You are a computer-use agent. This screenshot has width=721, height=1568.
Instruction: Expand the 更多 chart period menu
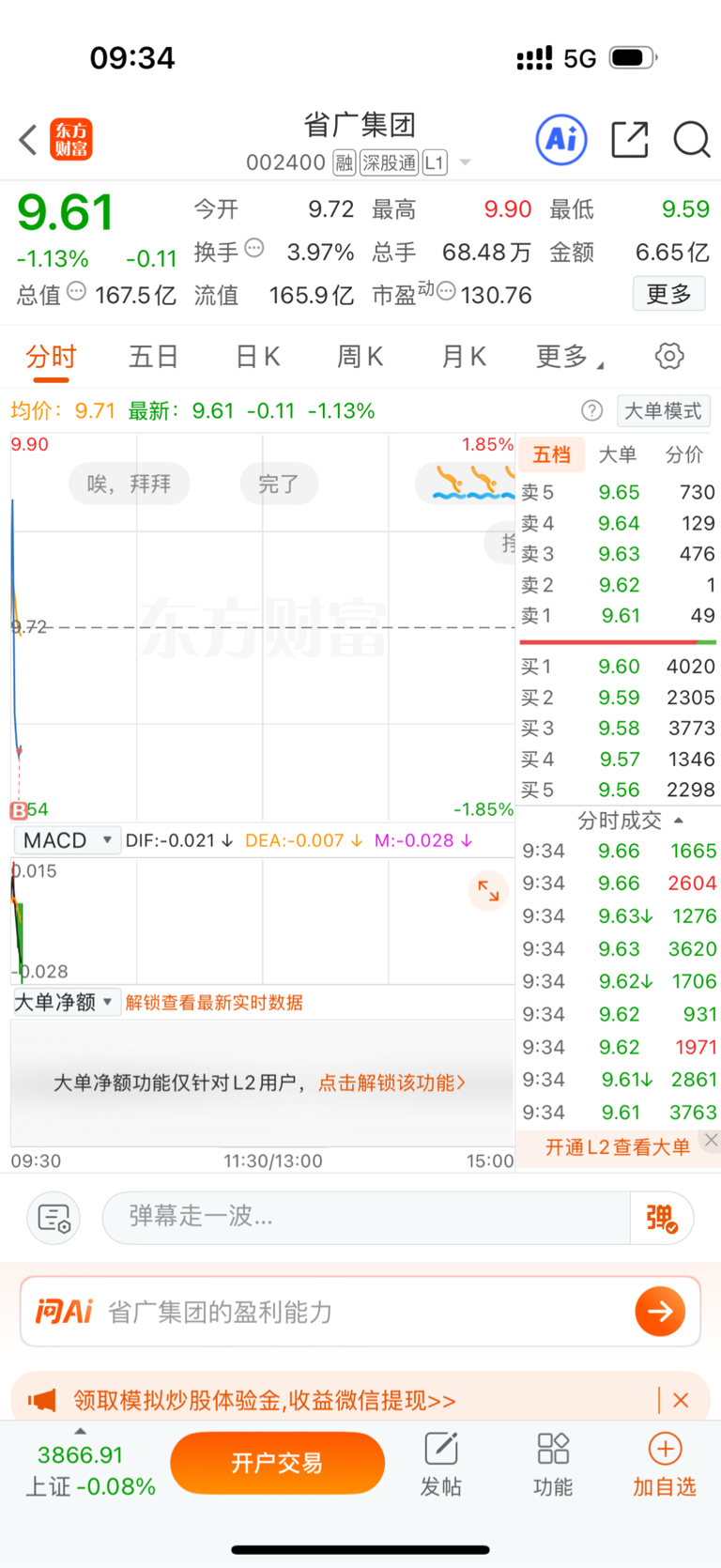(x=569, y=357)
